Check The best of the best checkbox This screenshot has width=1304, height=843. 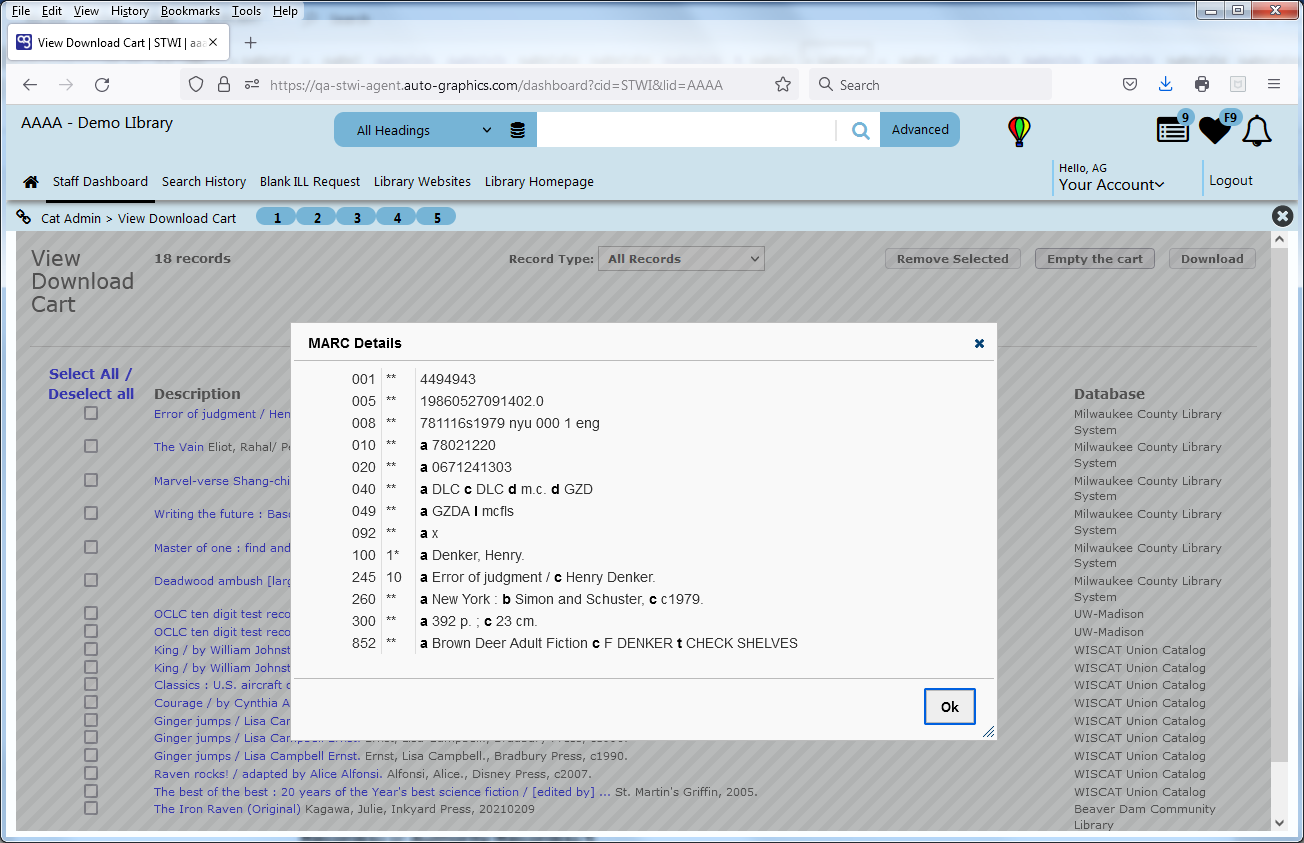(x=91, y=791)
